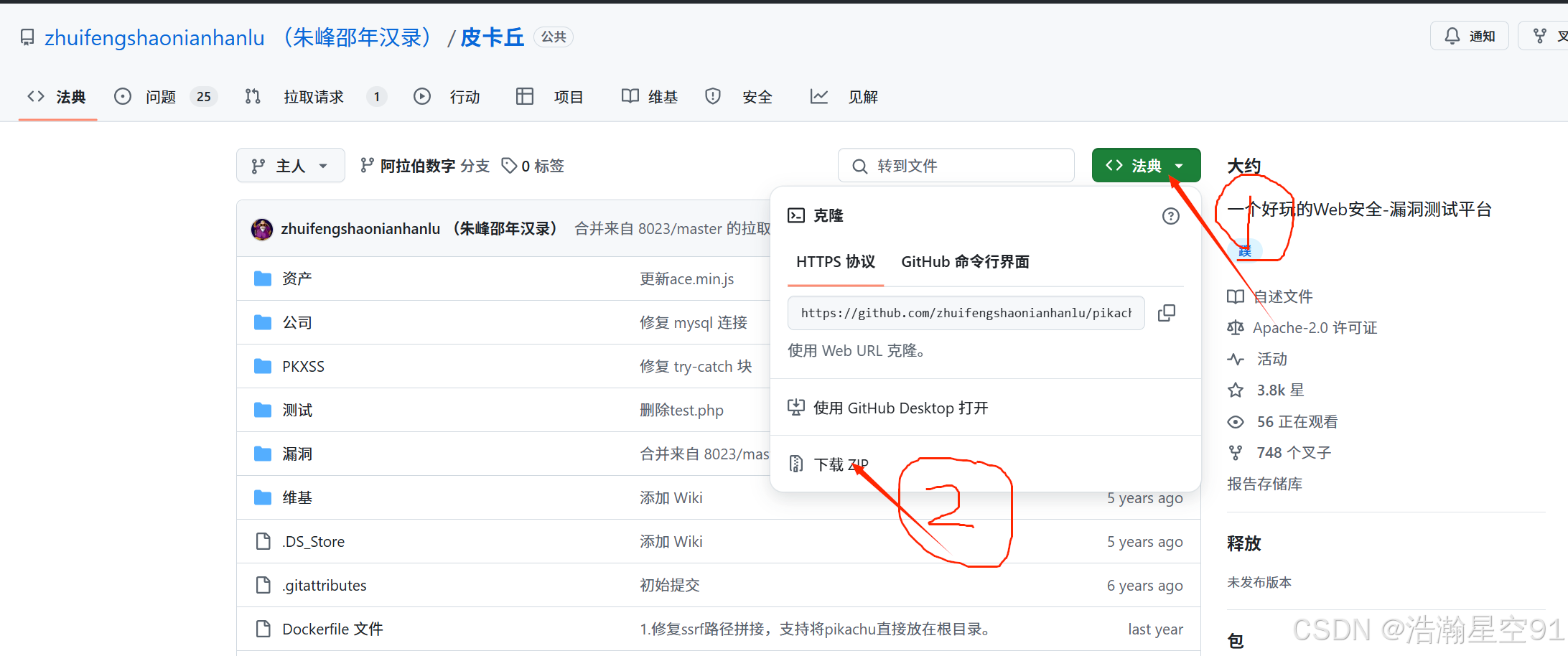The height and width of the screenshot is (656, 1568).
Task: Open the 维基 tab in the navigation
Action: click(649, 97)
